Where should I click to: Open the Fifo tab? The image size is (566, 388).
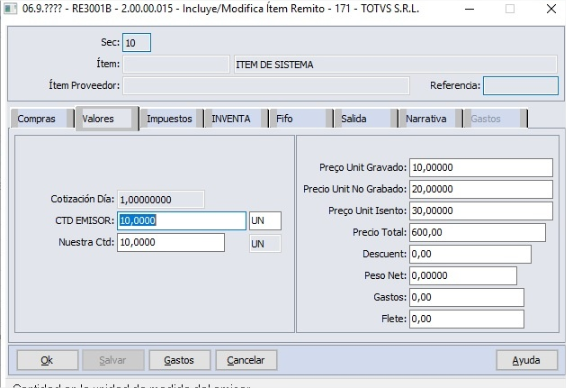tap(301, 119)
